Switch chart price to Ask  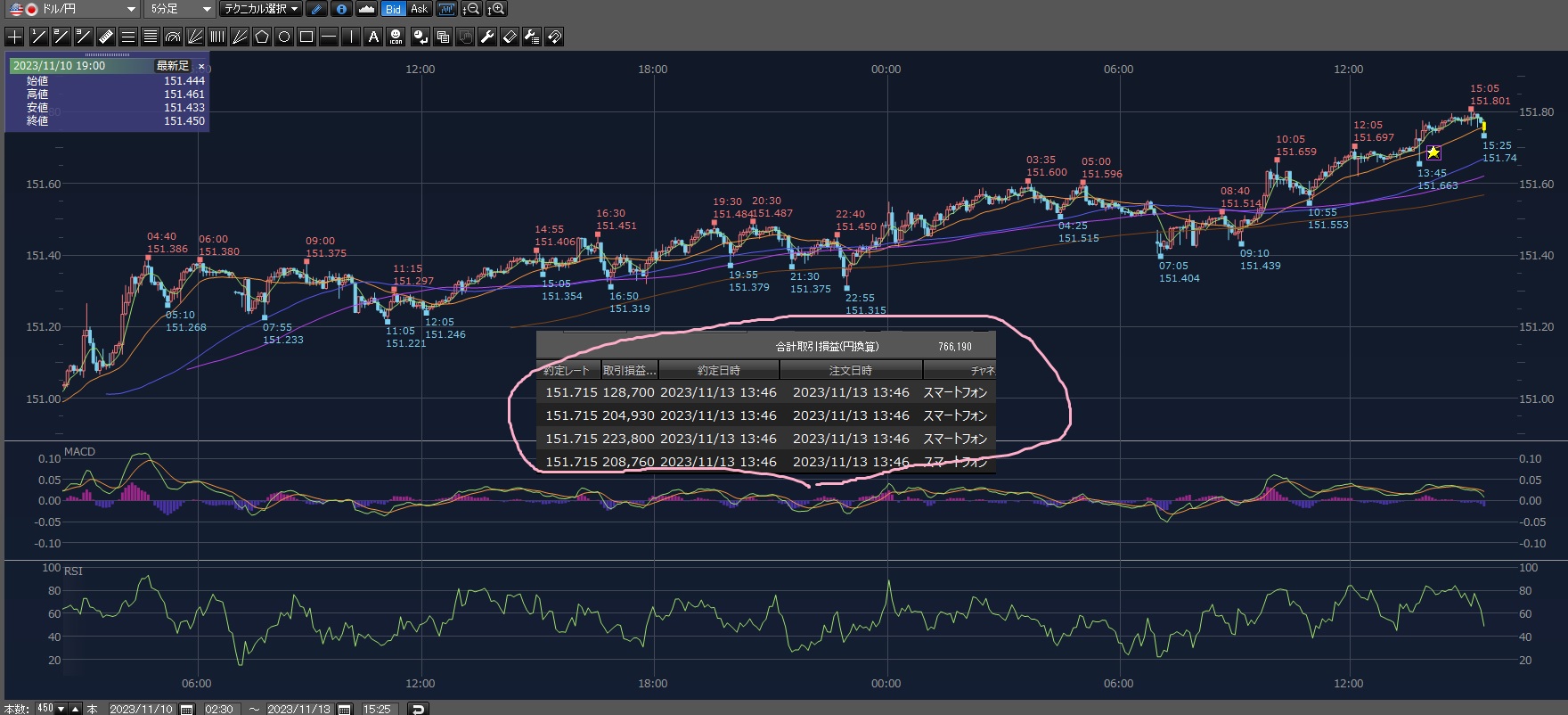(419, 9)
